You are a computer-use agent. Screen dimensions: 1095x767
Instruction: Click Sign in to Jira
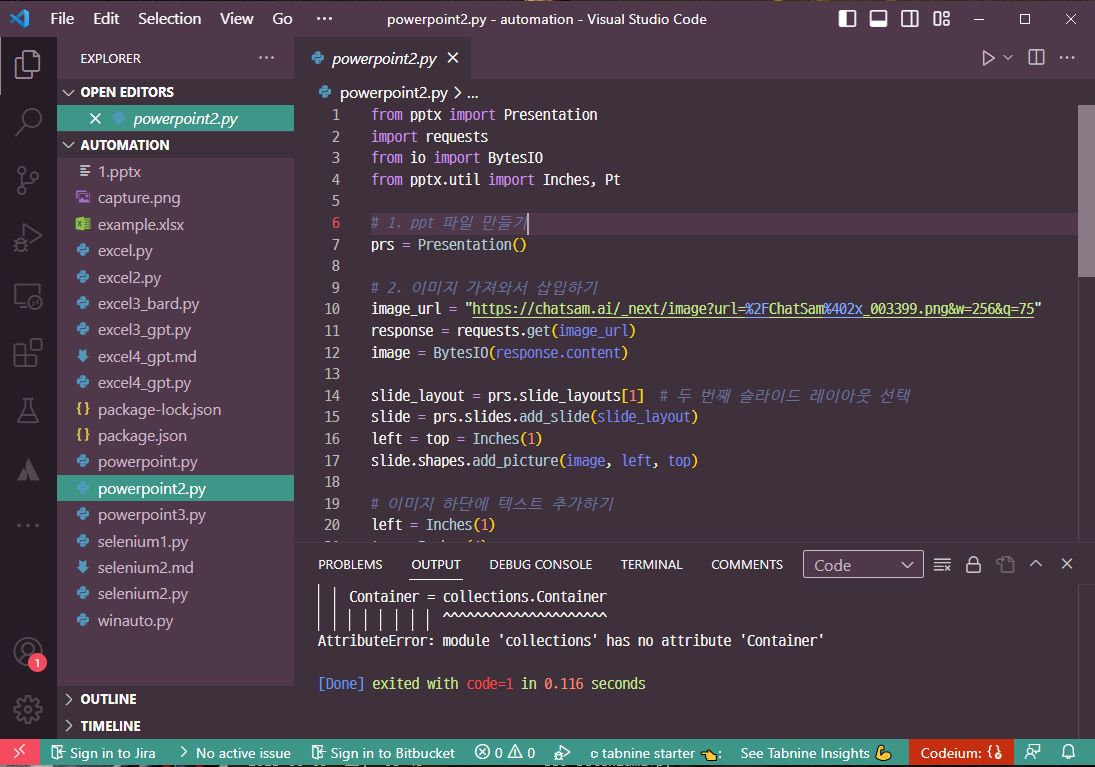click(103, 753)
